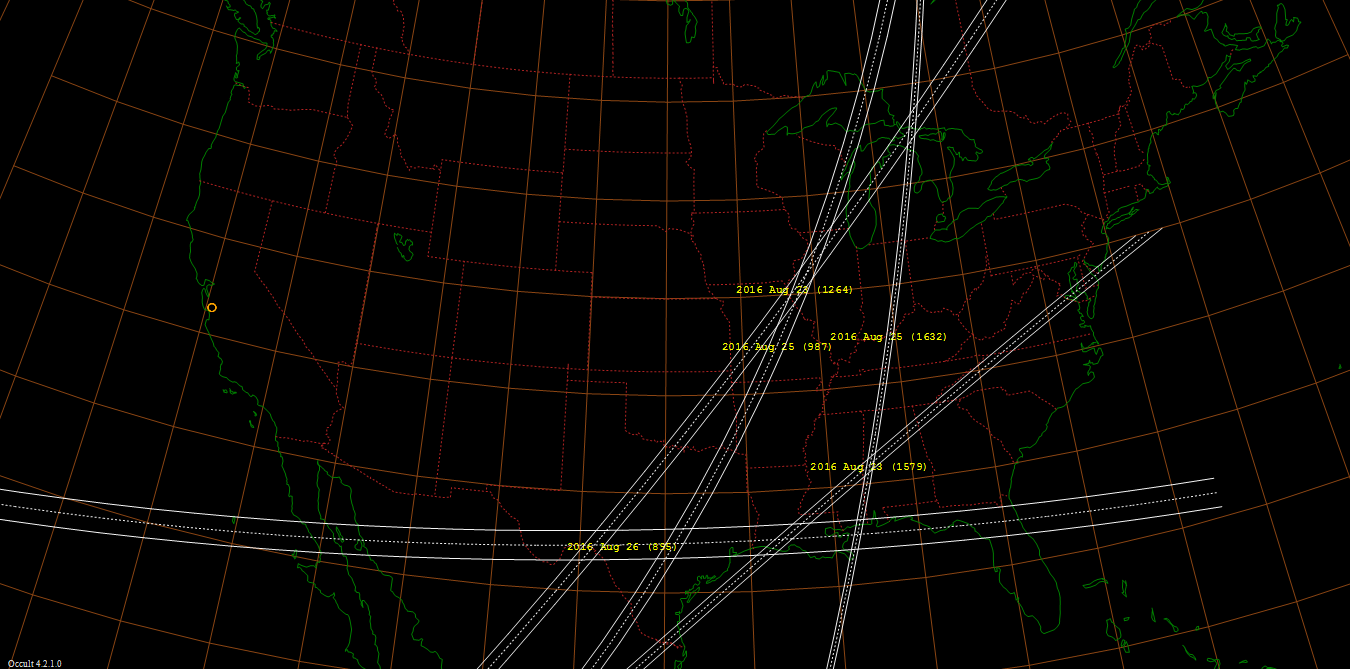
Task: Click where the 895 and 1632 paths cross
Action: tap(856, 535)
